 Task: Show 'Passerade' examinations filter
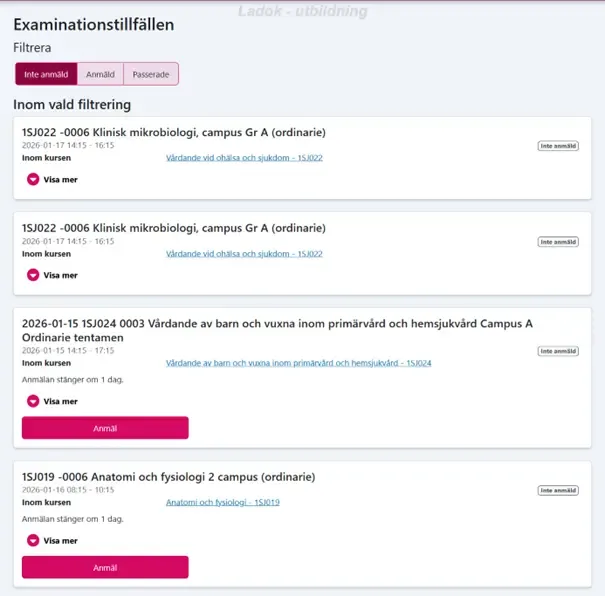click(150, 74)
